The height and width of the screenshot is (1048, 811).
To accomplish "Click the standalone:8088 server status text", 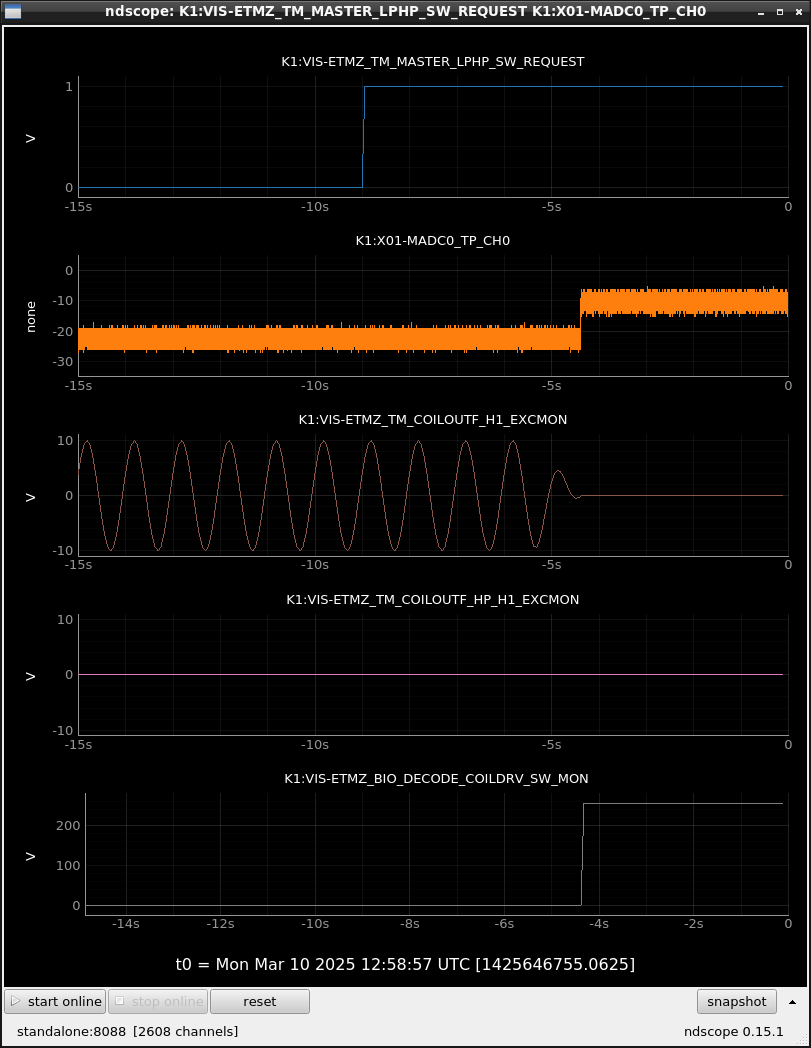I will (x=127, y=1031).
